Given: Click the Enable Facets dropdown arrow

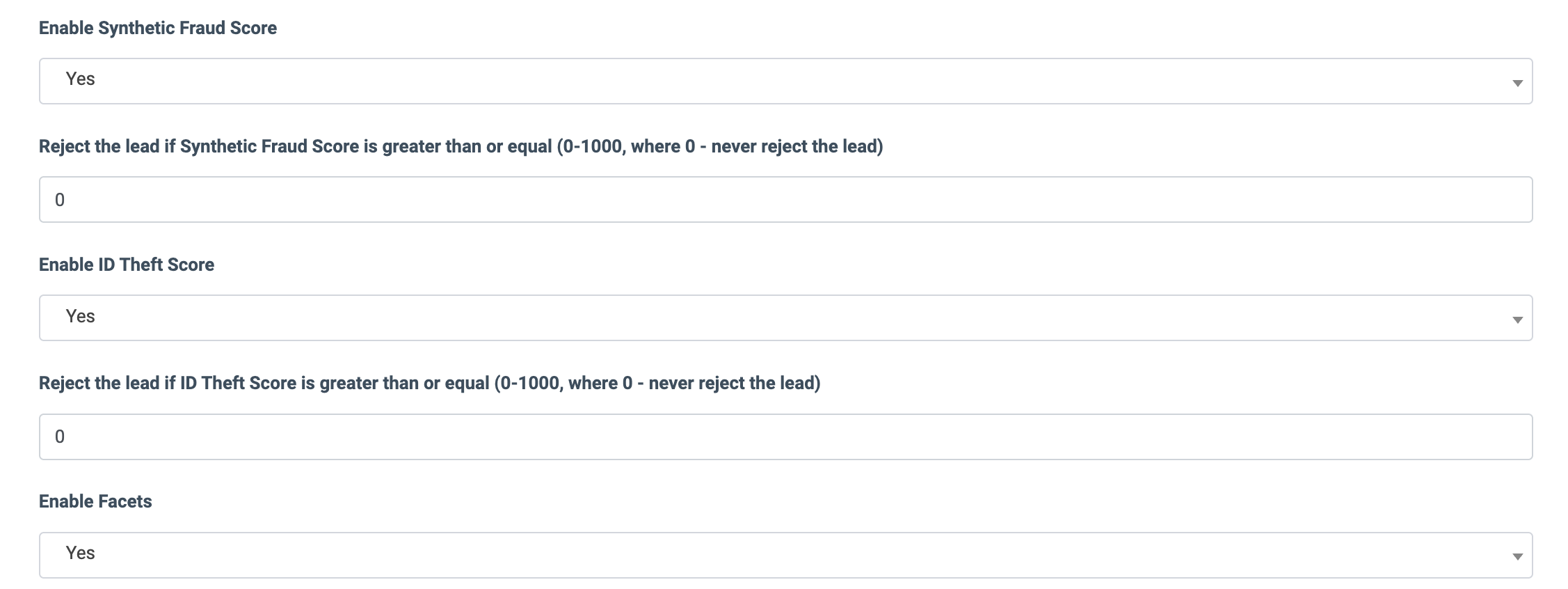Looking at the screenshot, I should [x=1517, y=557].
